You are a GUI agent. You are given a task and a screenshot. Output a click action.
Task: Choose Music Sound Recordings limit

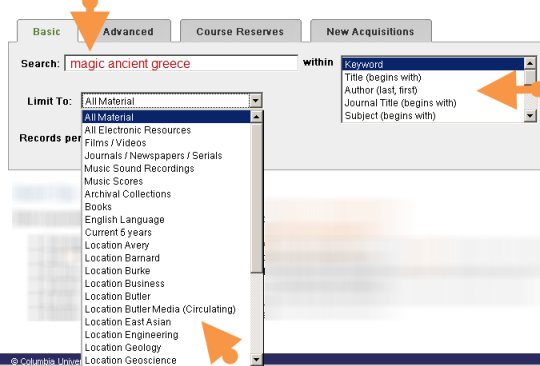tap(167, 168)
